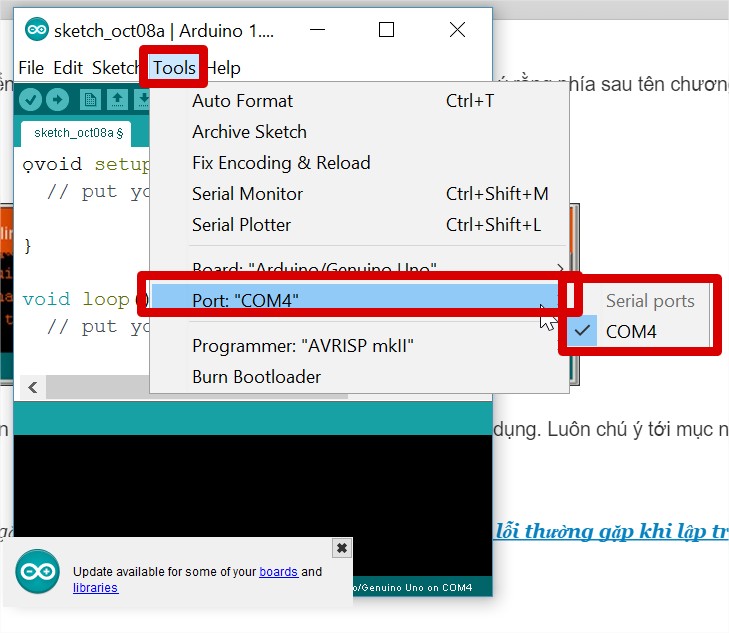Screen dimensions: 729x633
Task: Expand the Board submenu
Action: (x=359, y=267)
